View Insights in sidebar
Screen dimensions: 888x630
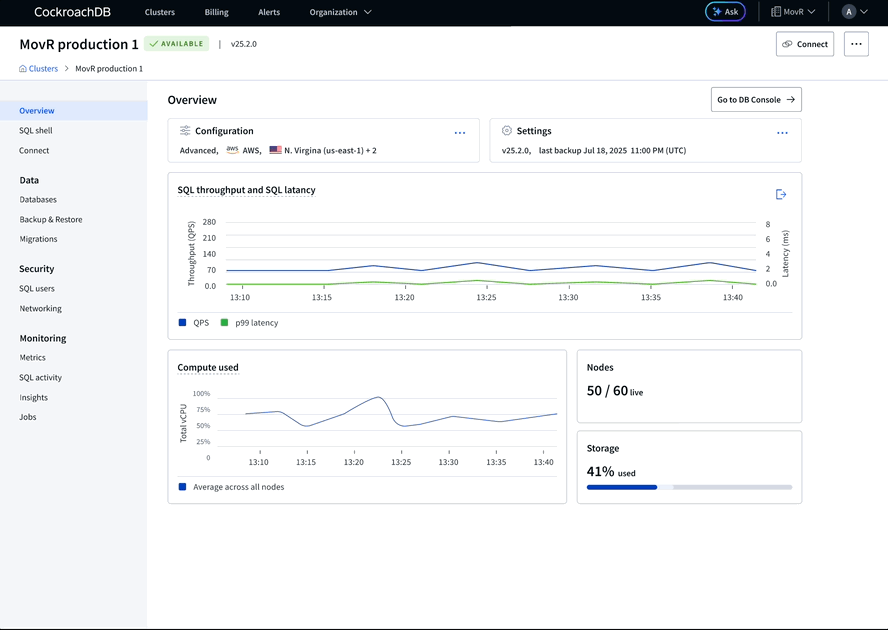coord(33,397)
